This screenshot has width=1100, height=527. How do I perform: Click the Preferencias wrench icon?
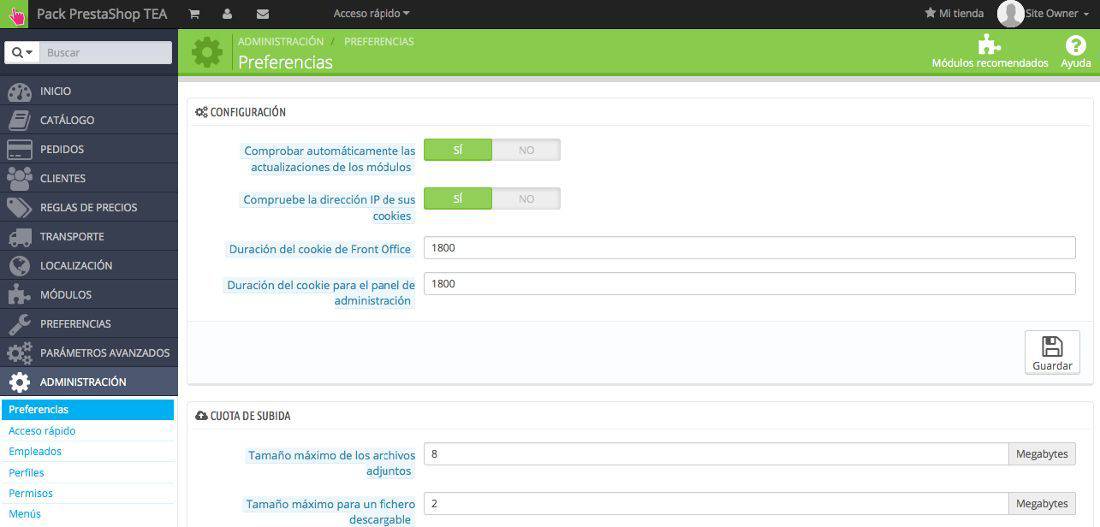click(x=20, y=324)
